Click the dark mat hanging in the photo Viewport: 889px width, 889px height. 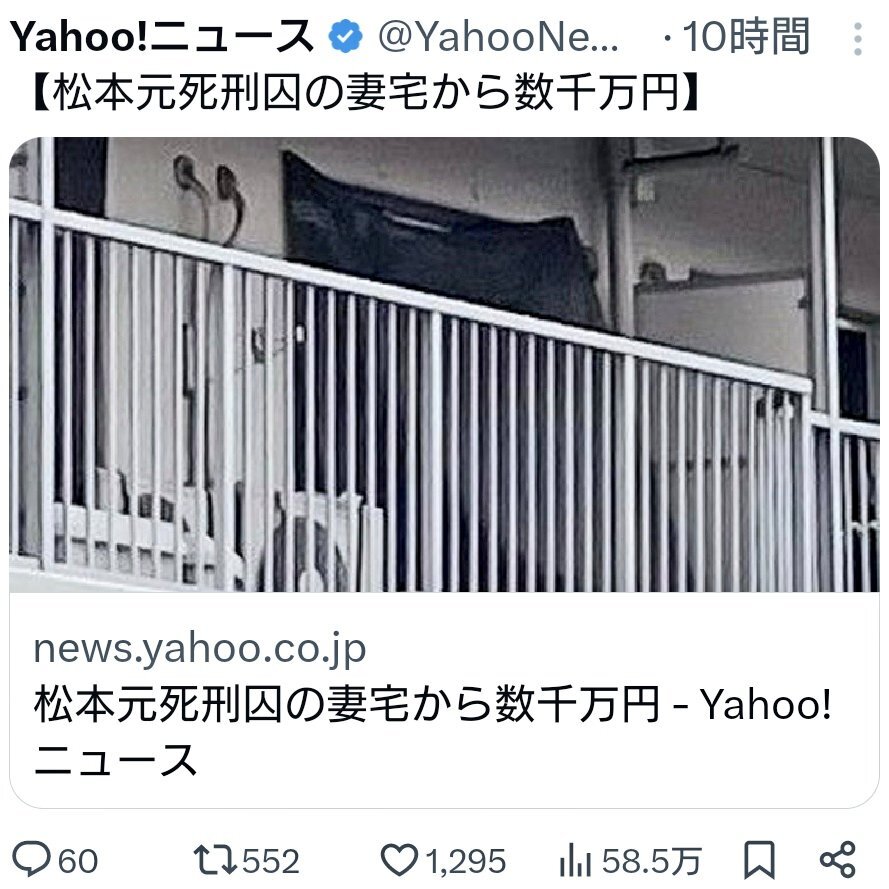(439, 238)
